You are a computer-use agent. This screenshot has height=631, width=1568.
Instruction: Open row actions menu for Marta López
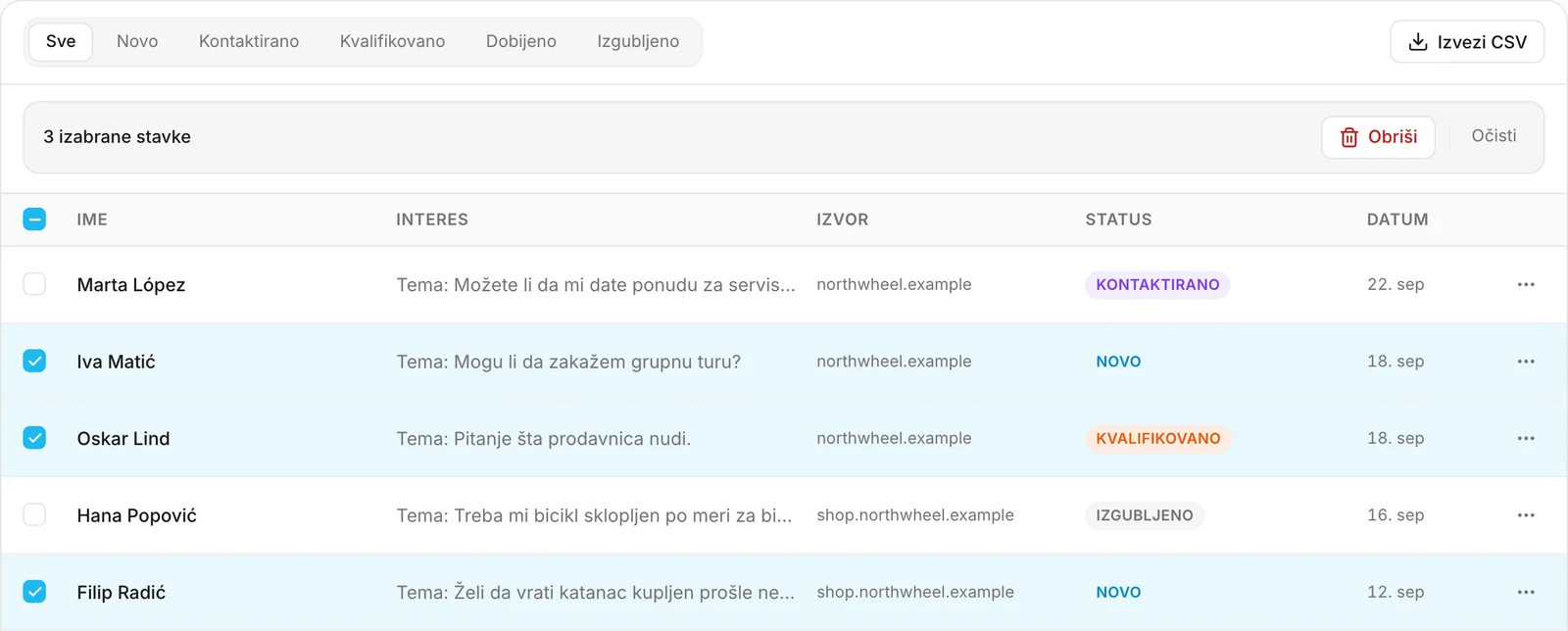click(1526, 284)
